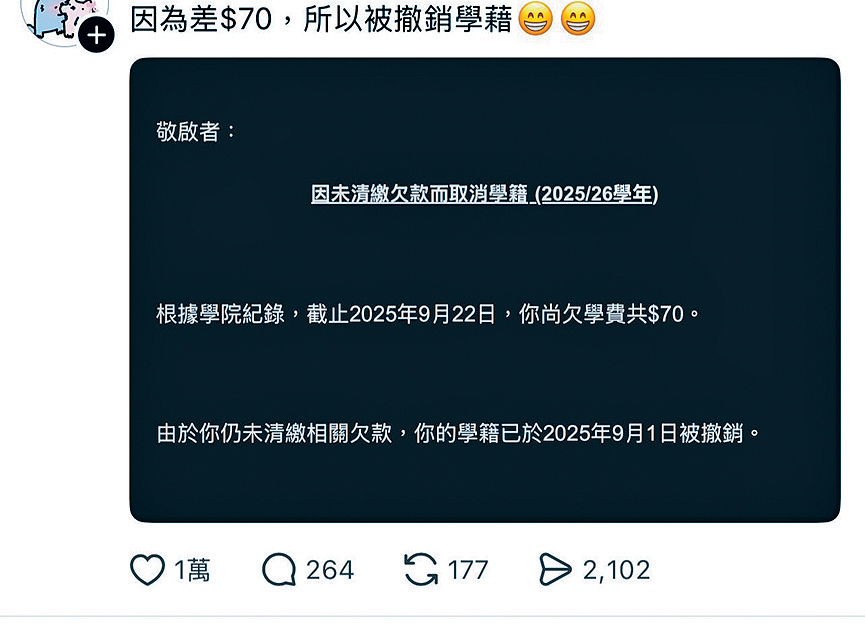Click the line mentioning 尚欠學費共$70
This screenshot has height=630, width=865.
pos(428,314)
